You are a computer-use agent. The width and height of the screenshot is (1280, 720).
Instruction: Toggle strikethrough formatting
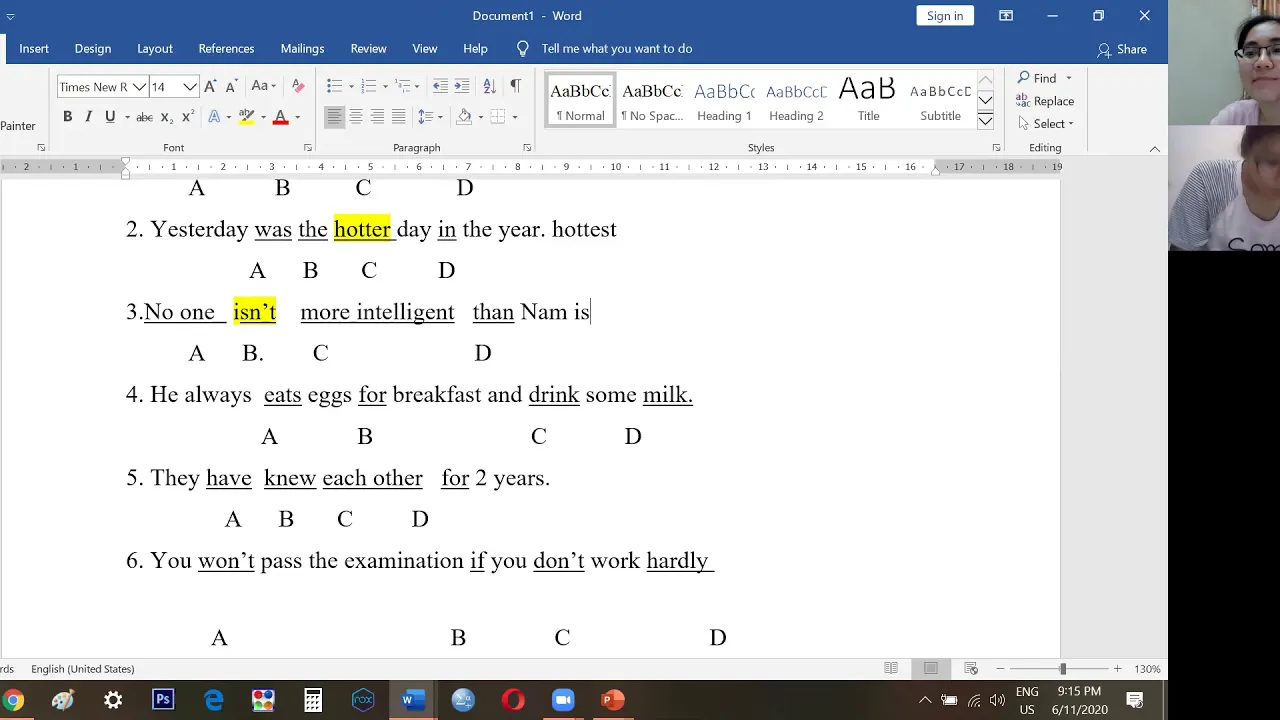(x=144, y=117)
